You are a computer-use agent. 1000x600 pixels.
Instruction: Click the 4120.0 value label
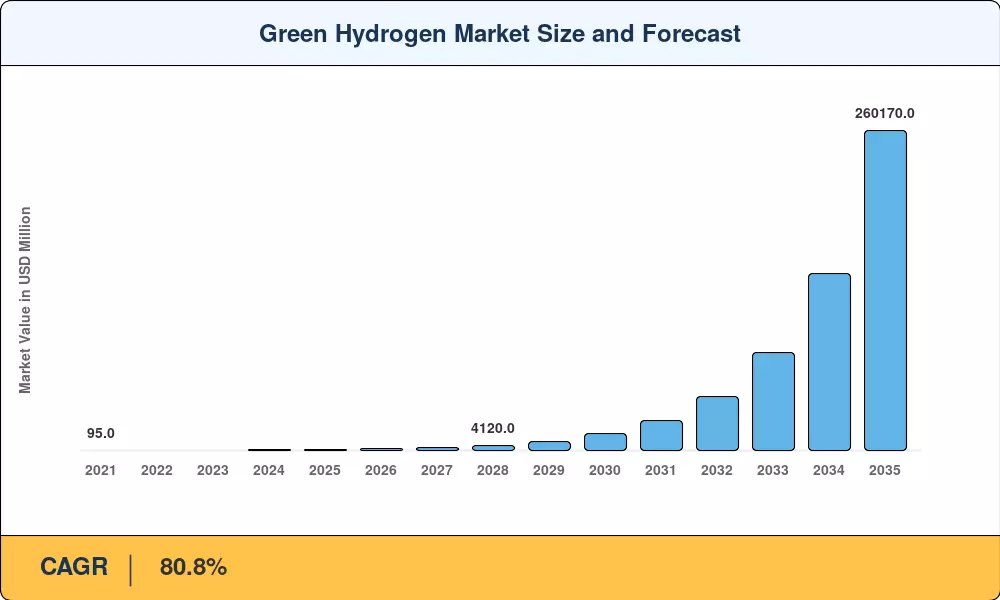pos(493,428)
